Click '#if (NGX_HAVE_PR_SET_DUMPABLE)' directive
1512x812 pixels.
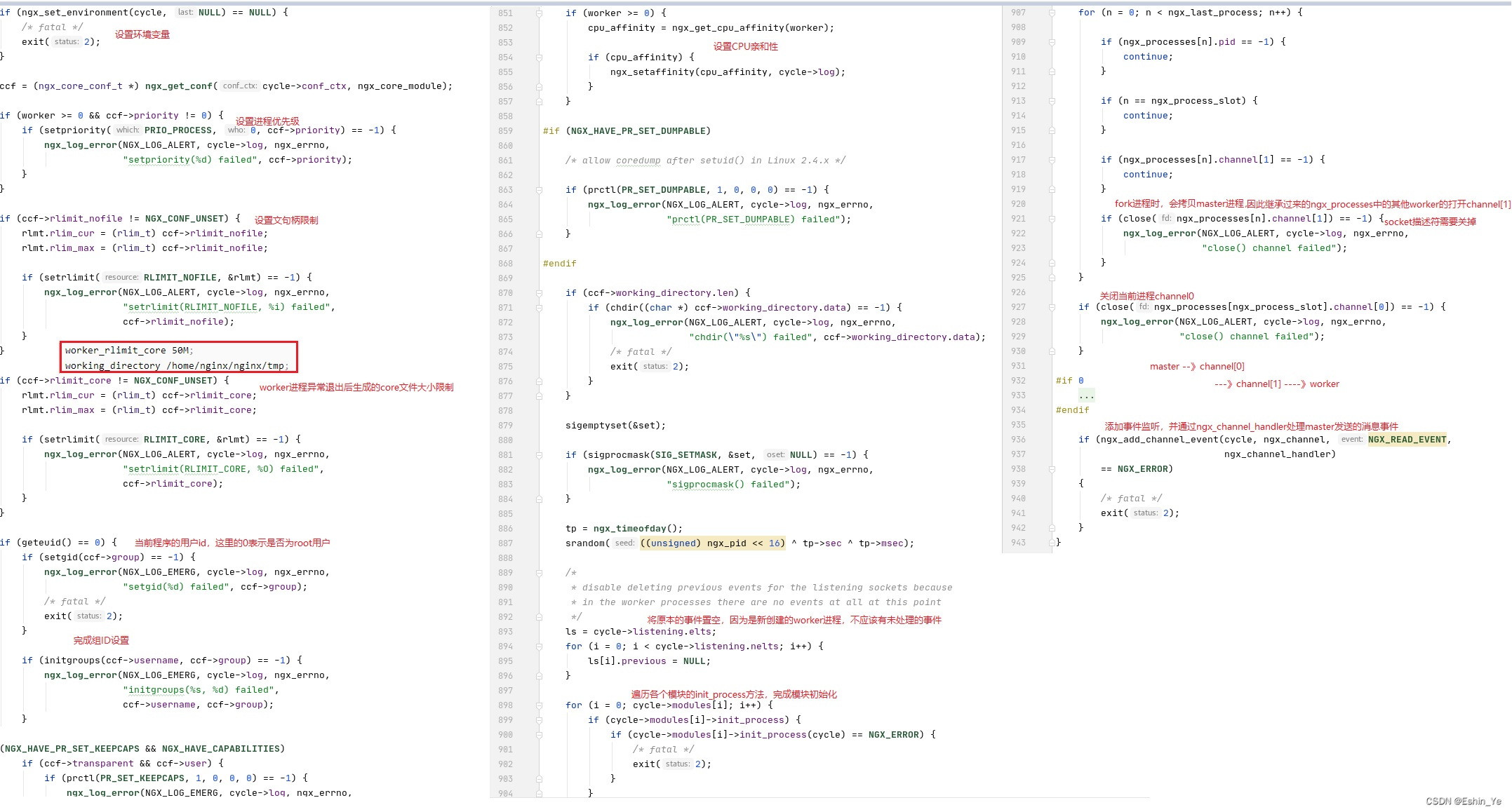tap(627, 131)
